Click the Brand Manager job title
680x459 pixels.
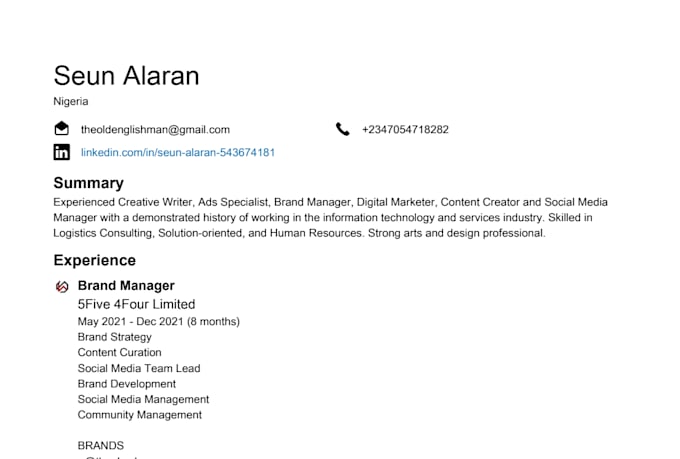click(x=126, y=286)
